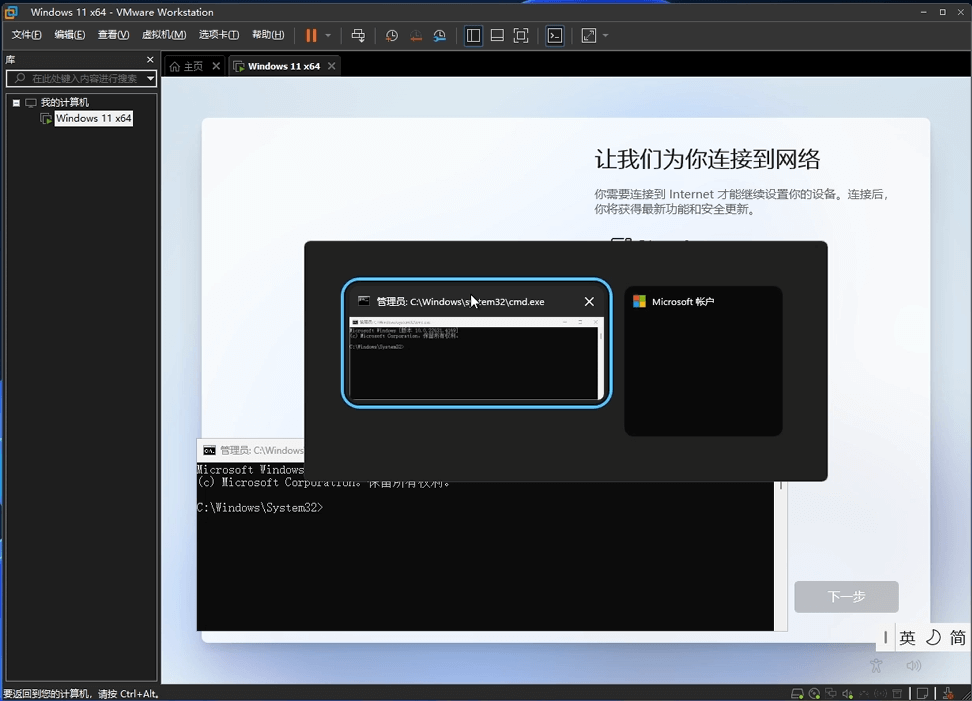Viewport: 972px width, 701px height.
Task: Click the sound card status bar icon
Action: coord(847,694)
